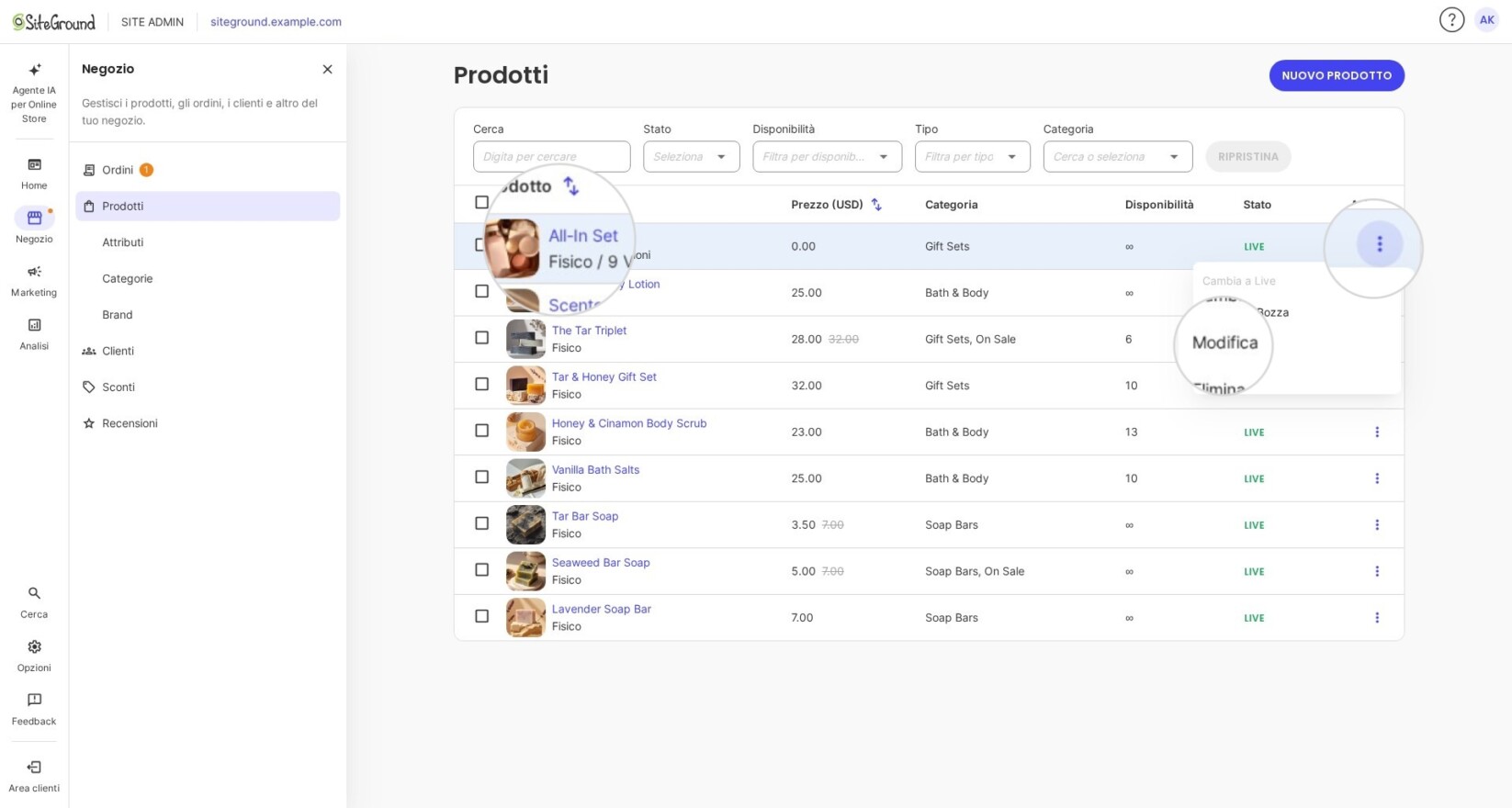
Task: Open Sconti in the Negozio menu
Action: (x=208, y=387)
